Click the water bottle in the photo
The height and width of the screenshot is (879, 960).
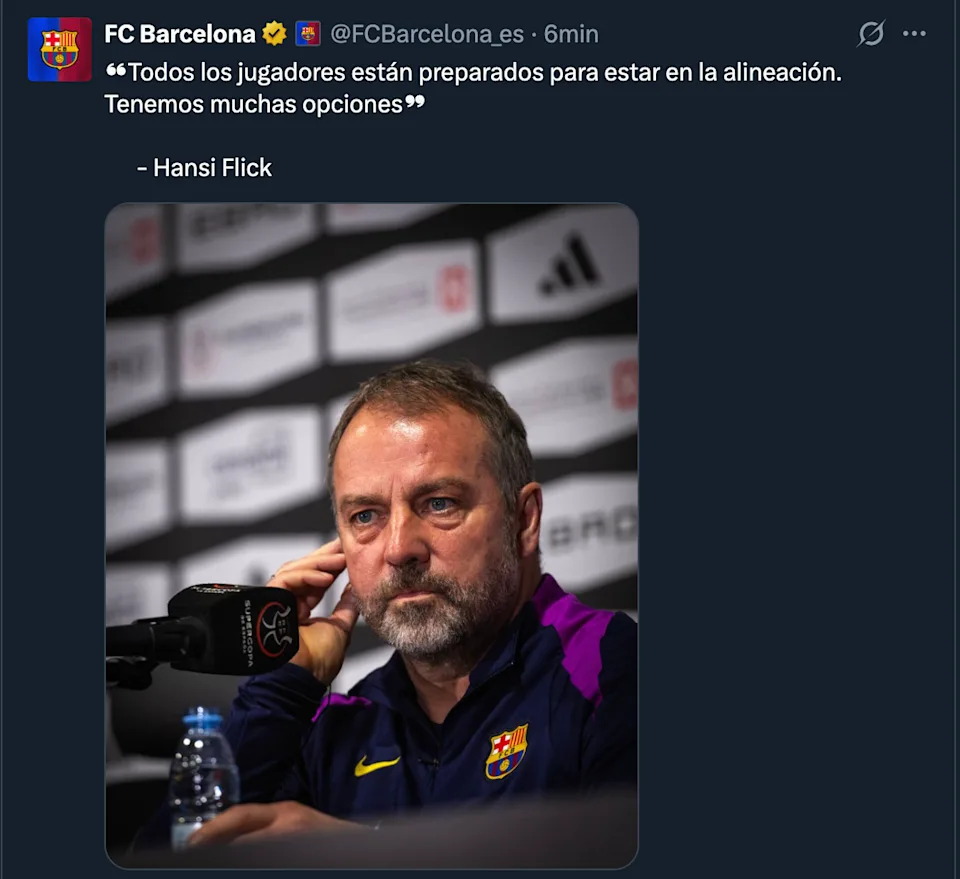(203, 775)
